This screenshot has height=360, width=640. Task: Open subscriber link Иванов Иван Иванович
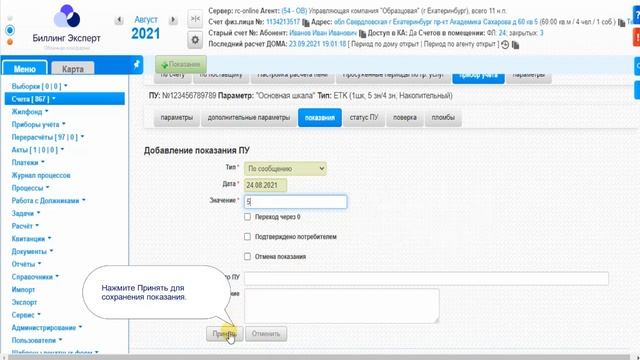coord(323,33)
